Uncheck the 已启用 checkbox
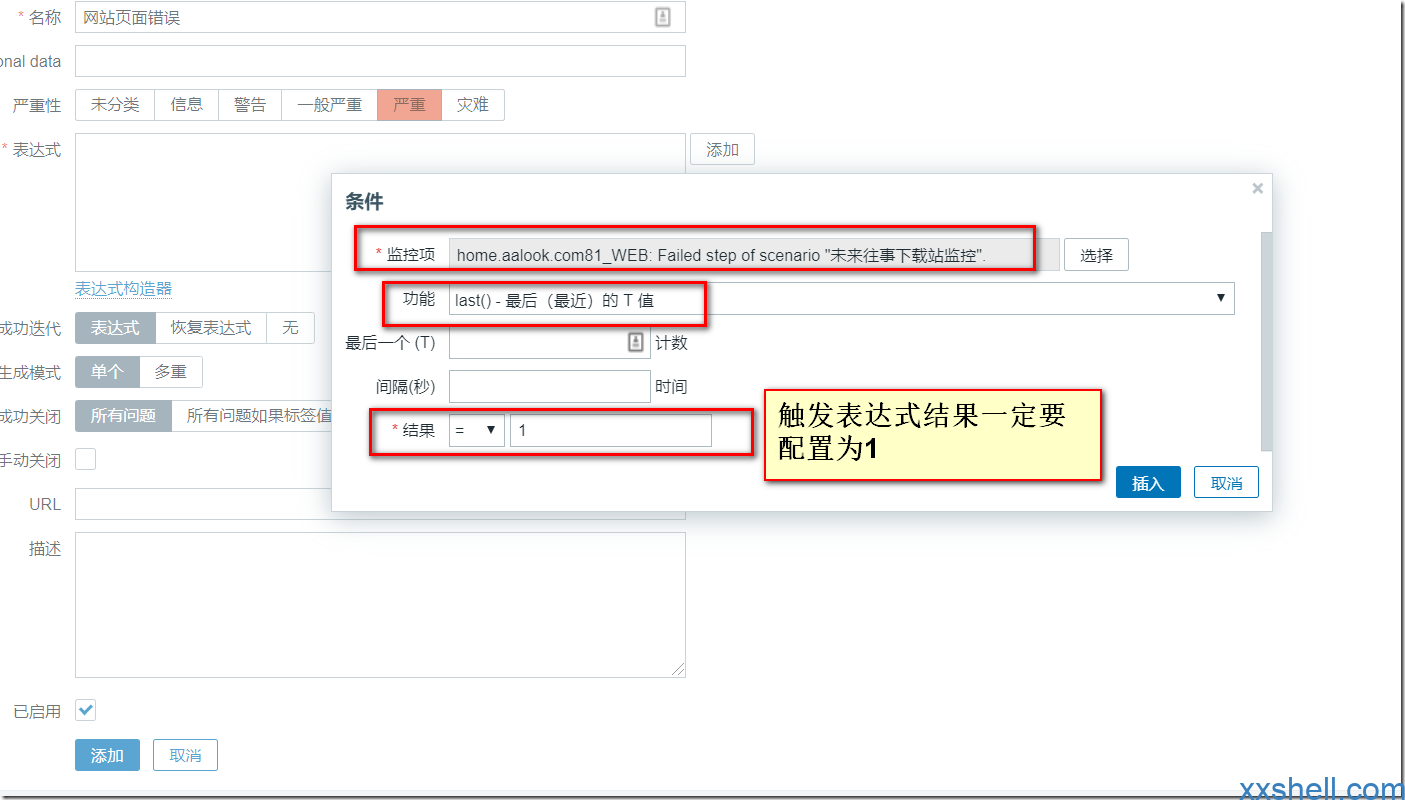Image resolution: width=1405 pixels, height=800 pixels. point(86,710)
